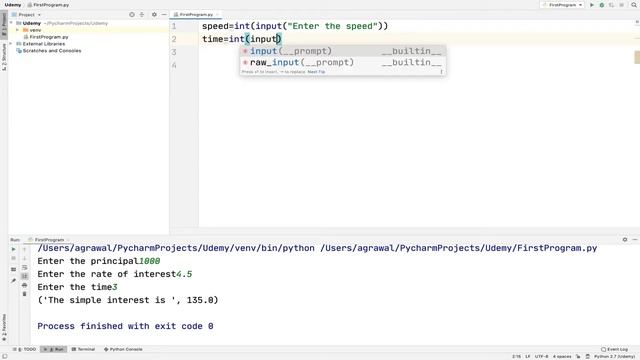640x360 pixels.
Task: Toggle the Structure tool window side tab
Action: [4, 56]
